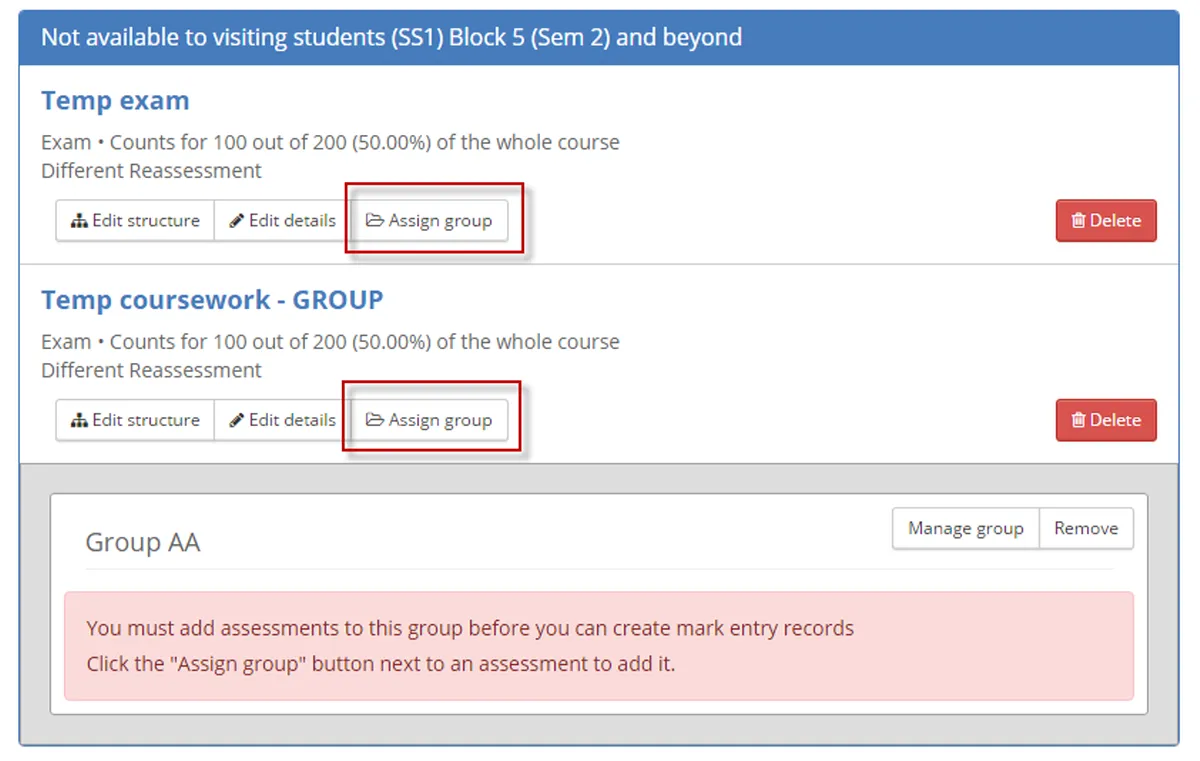Click the weighting text under Temp coursework - GROUP
The width and height of the screenshot is (1200, 761).
pos(330,342)
